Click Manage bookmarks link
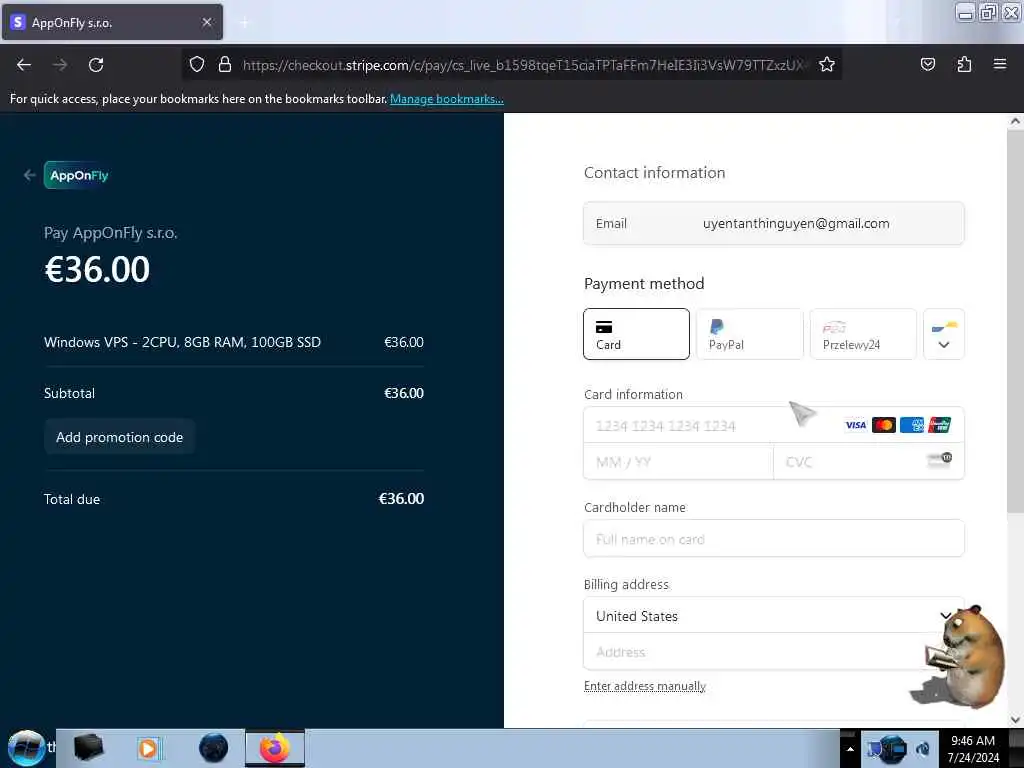 tap(447, 99)
